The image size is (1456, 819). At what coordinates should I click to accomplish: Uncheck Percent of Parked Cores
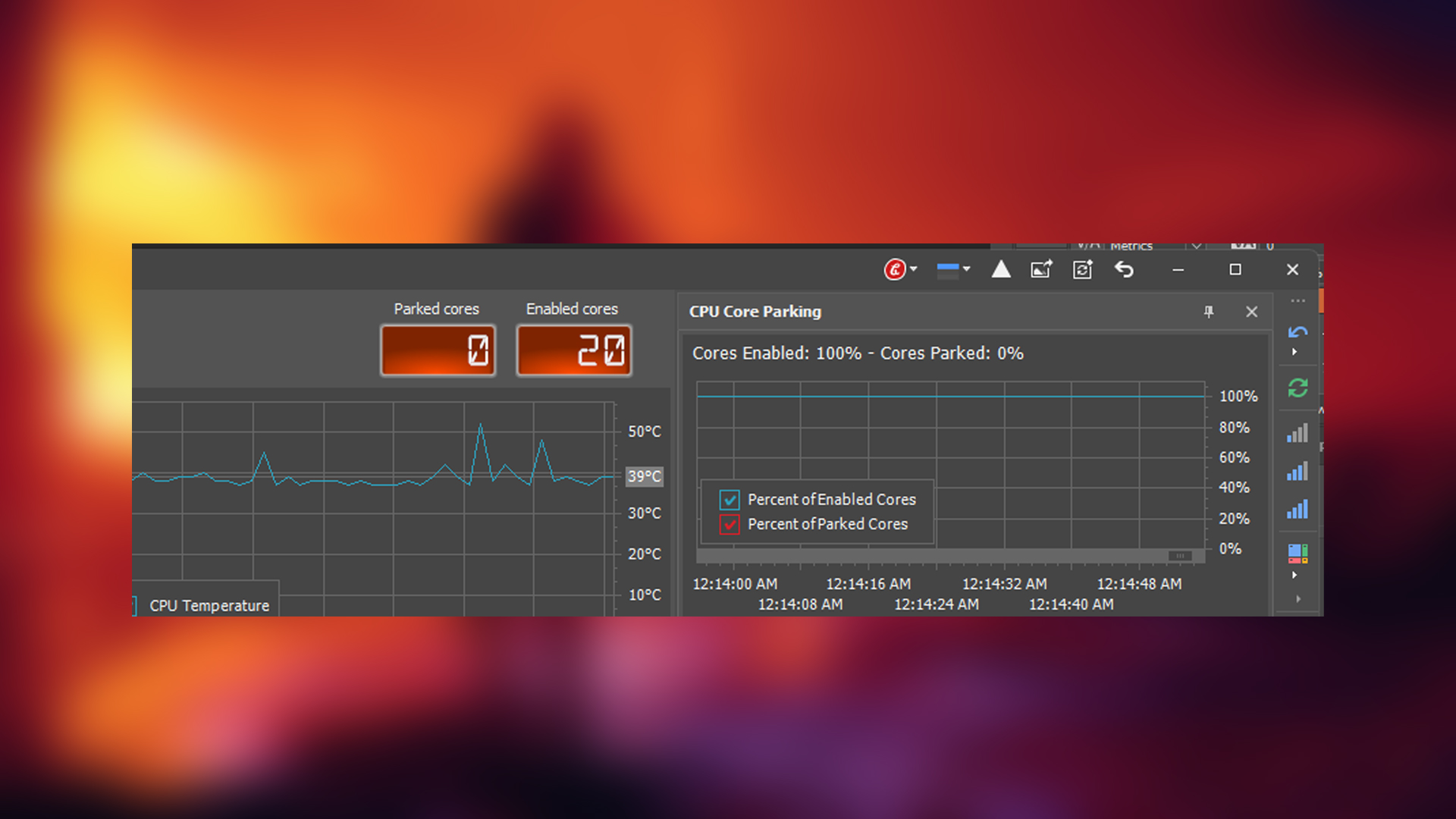730,524
